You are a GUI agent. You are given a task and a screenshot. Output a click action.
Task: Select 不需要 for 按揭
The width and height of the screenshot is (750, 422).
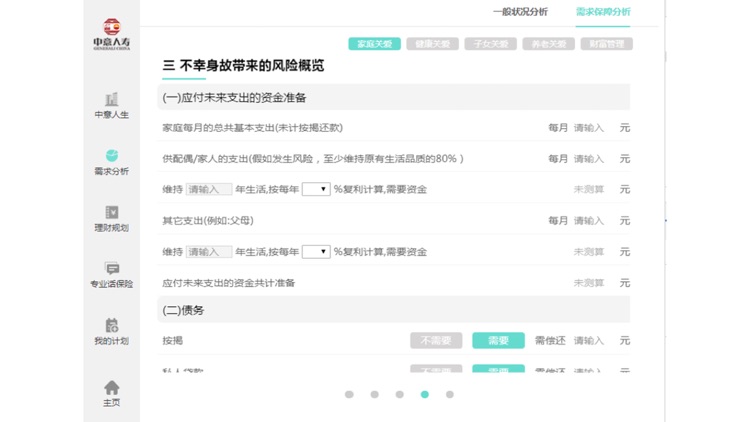pyautogui.click(x=436, y=341)
